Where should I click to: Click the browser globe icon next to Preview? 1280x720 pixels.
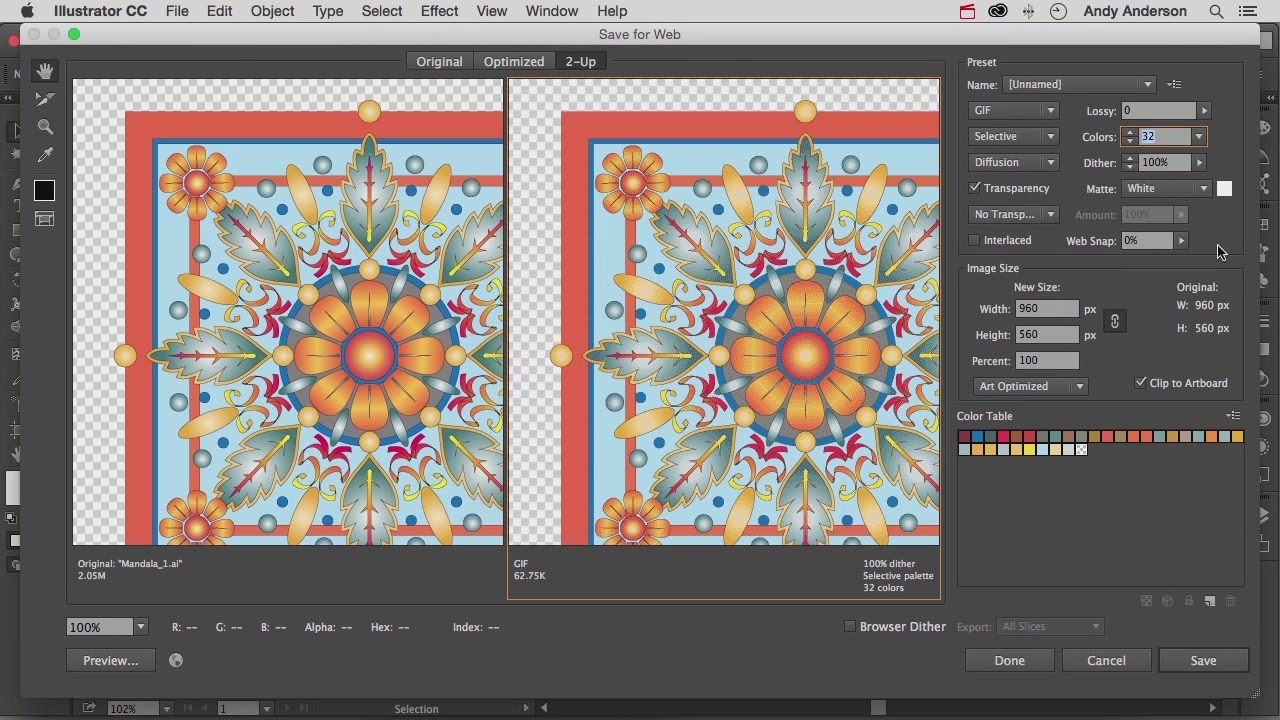[176, 660]
